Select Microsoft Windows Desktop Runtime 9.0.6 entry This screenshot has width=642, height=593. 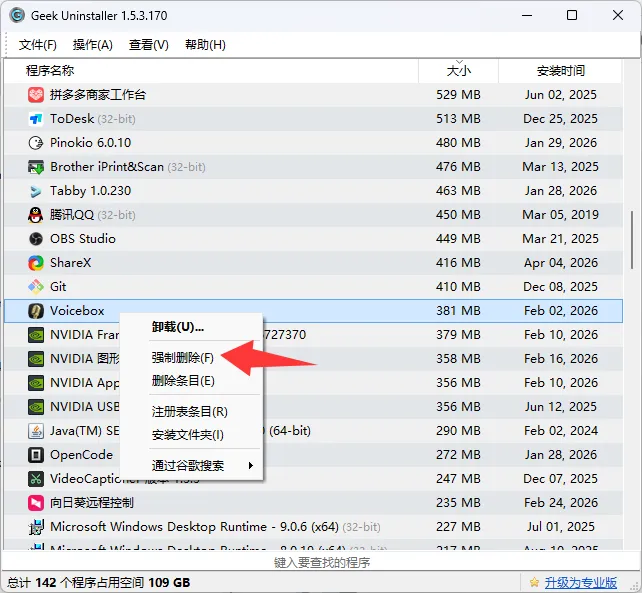point(215,527)
